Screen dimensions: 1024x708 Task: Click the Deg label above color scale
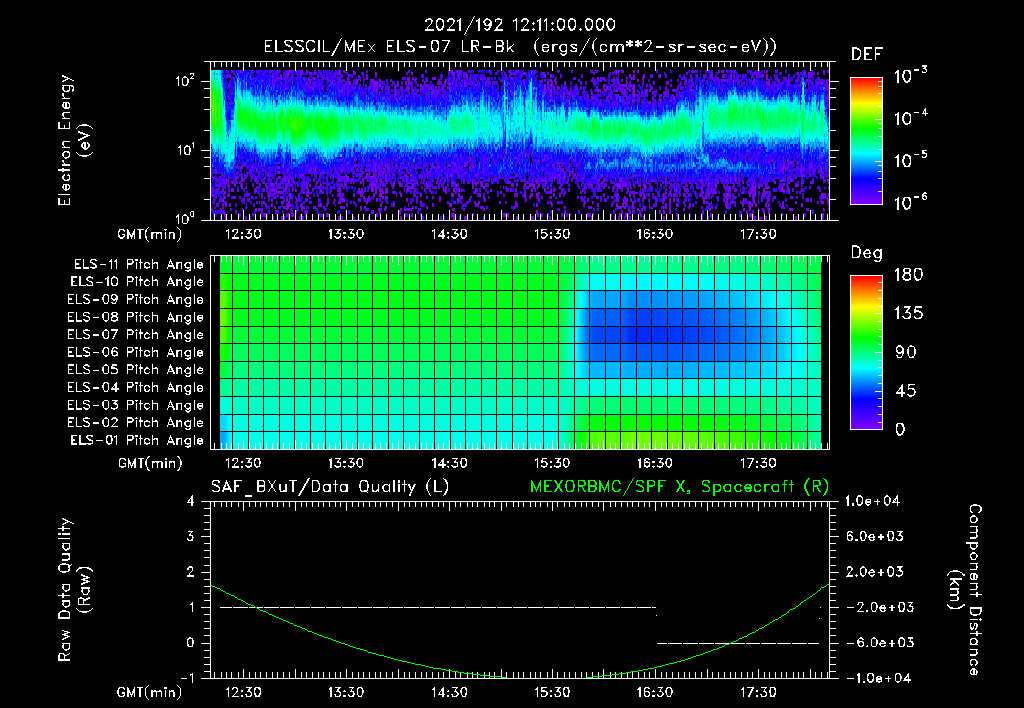(867, 253)
